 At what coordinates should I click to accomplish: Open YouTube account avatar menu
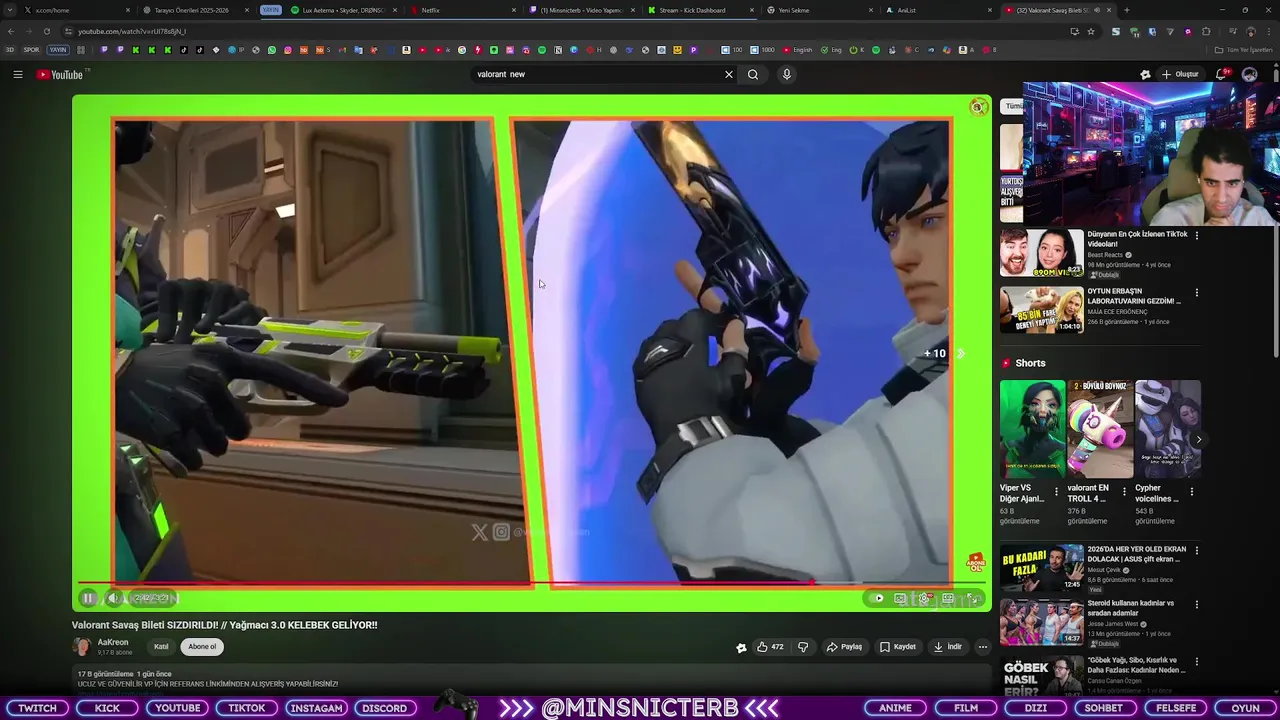[x=1249, y=74]
